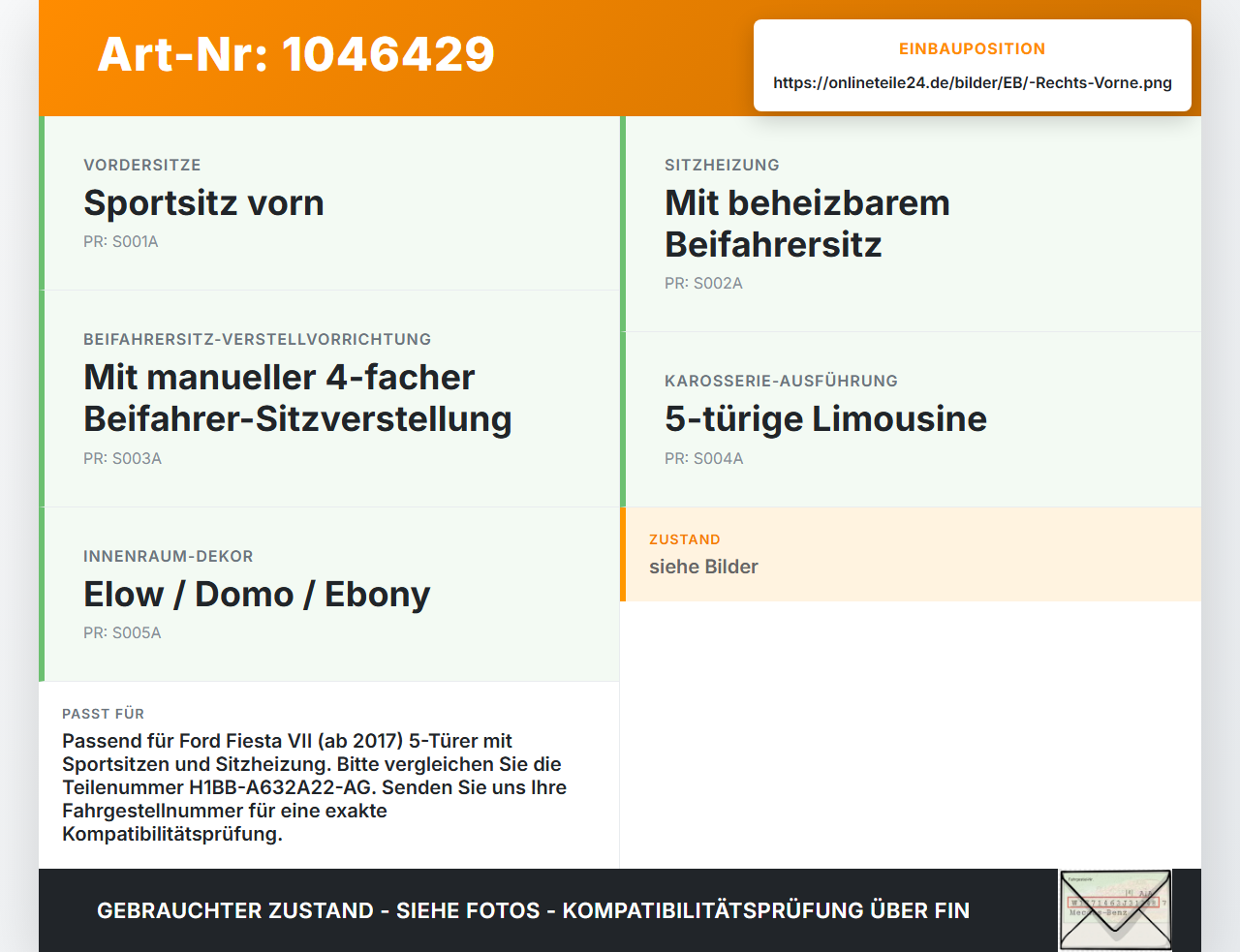Click the KAROSSERIE-AUSFÜHRUNG label
The height and width of the screenshot is (952, 1240).
click(x=781, y=381)
